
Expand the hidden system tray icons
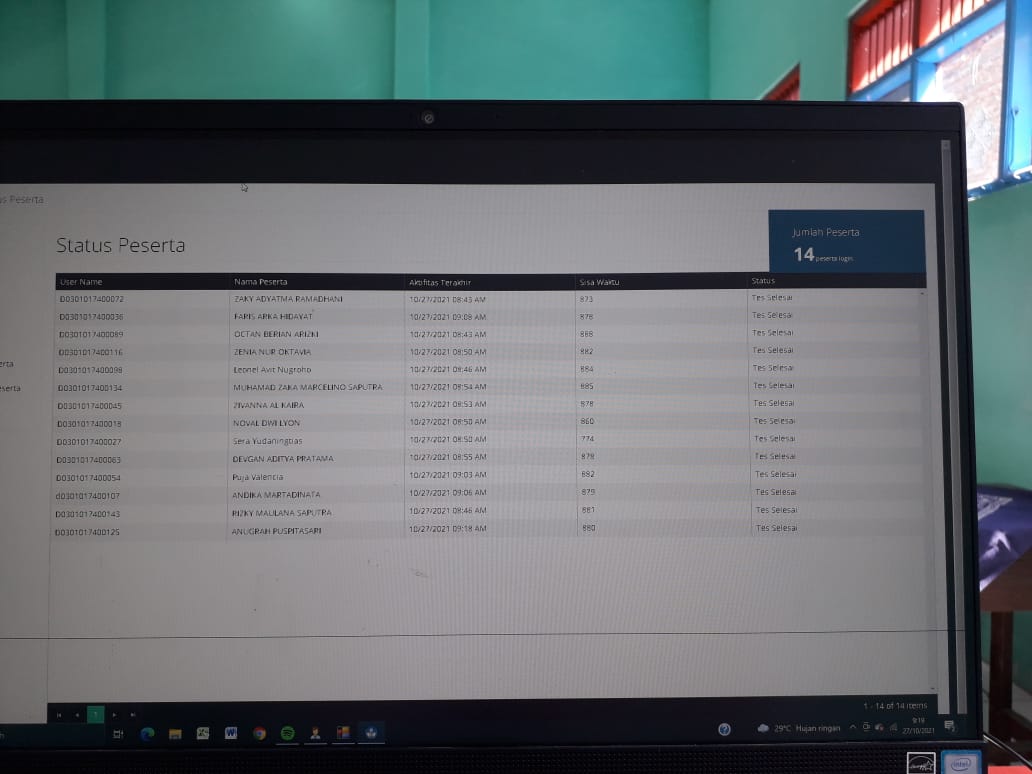[853, 727]
